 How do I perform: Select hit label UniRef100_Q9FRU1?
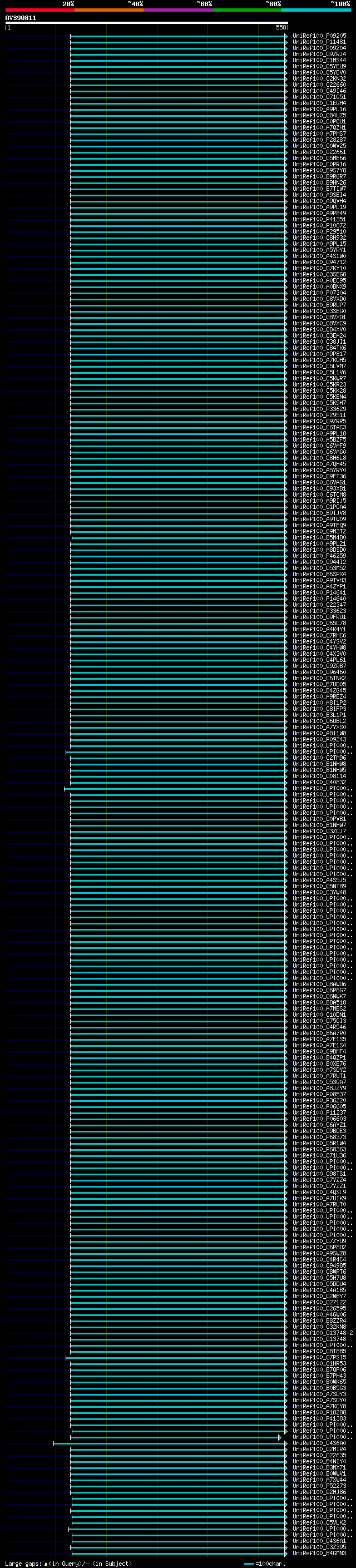pos(319,617)
